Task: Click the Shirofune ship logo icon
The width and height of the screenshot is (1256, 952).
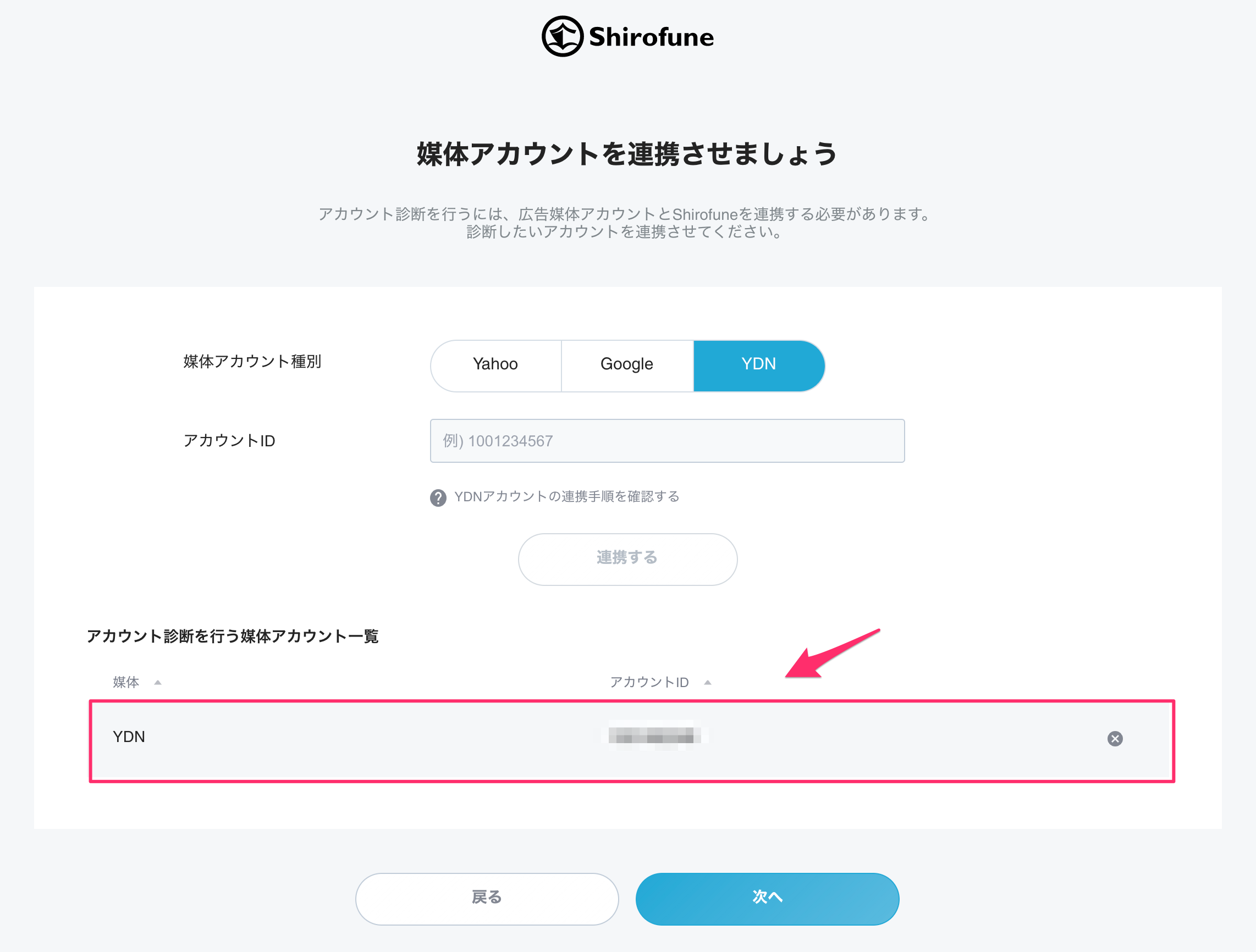Action: pyautogui.click(x=562, y=36)
